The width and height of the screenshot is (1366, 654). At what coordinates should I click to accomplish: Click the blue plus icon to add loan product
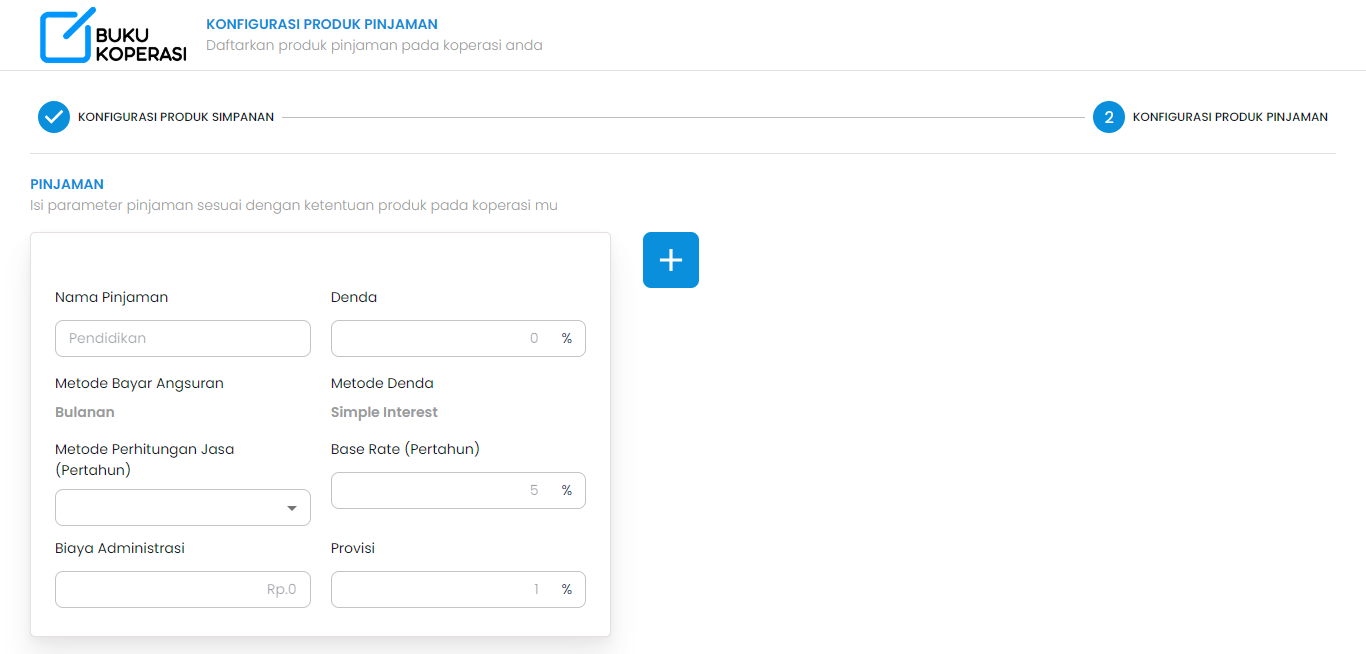(x=670, y=259)
